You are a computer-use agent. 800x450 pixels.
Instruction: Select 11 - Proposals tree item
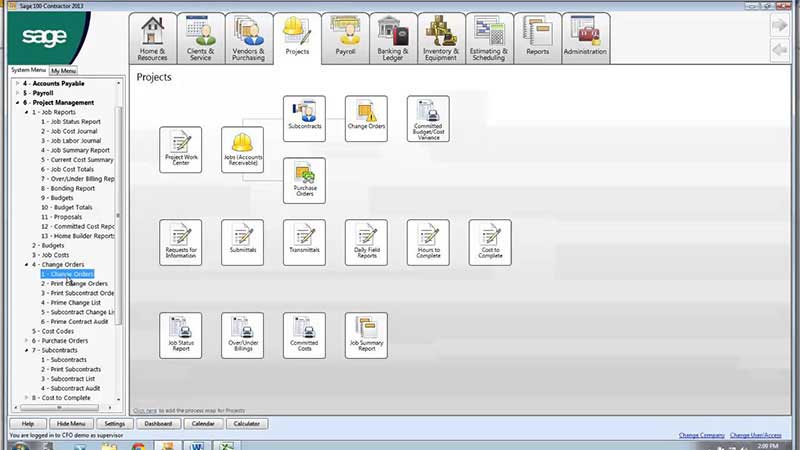(61, 217)
